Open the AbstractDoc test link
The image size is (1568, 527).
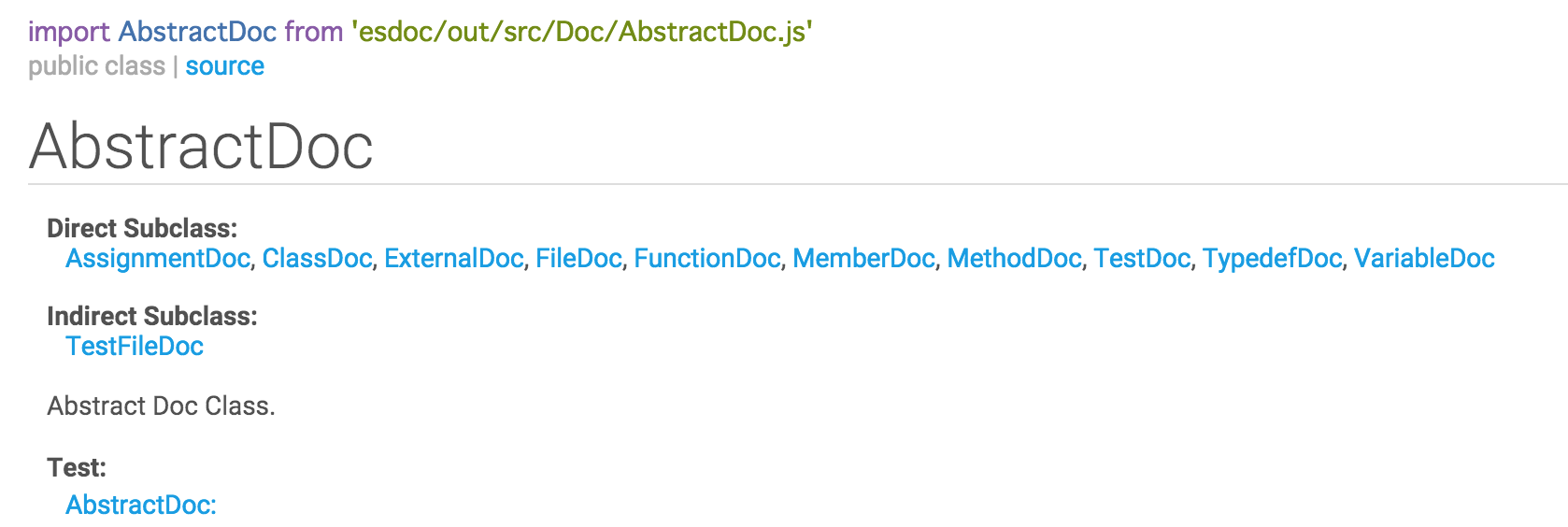point(141,506)
